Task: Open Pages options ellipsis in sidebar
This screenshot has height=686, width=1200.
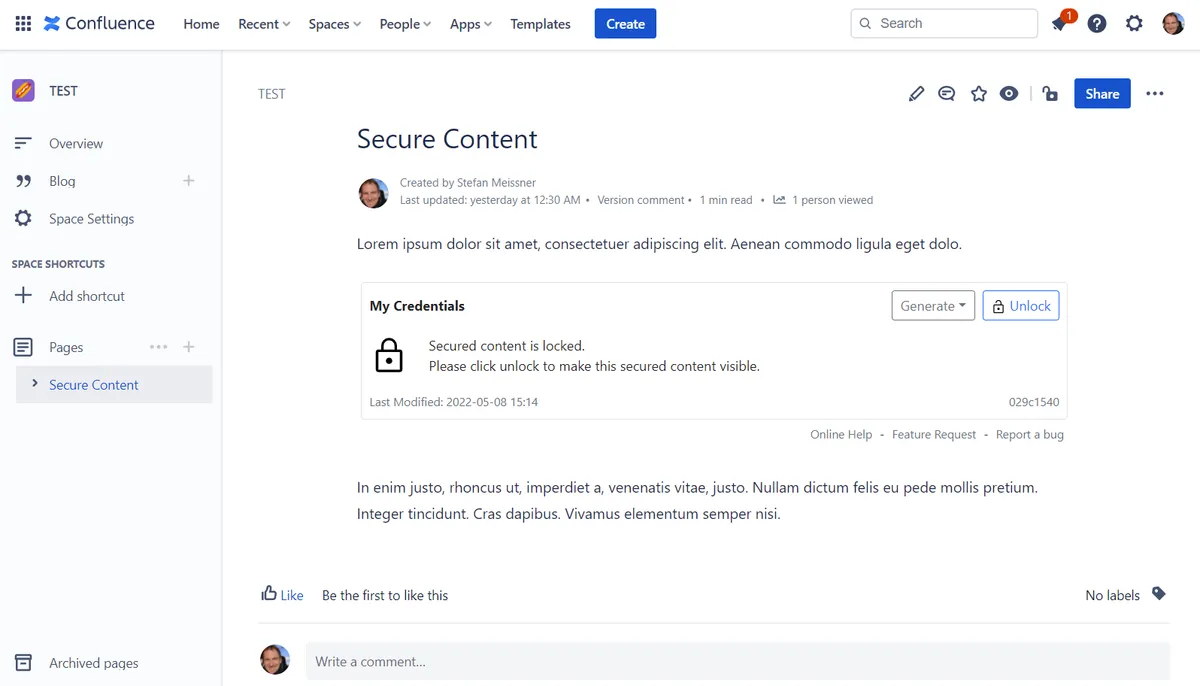Action: 158,347
